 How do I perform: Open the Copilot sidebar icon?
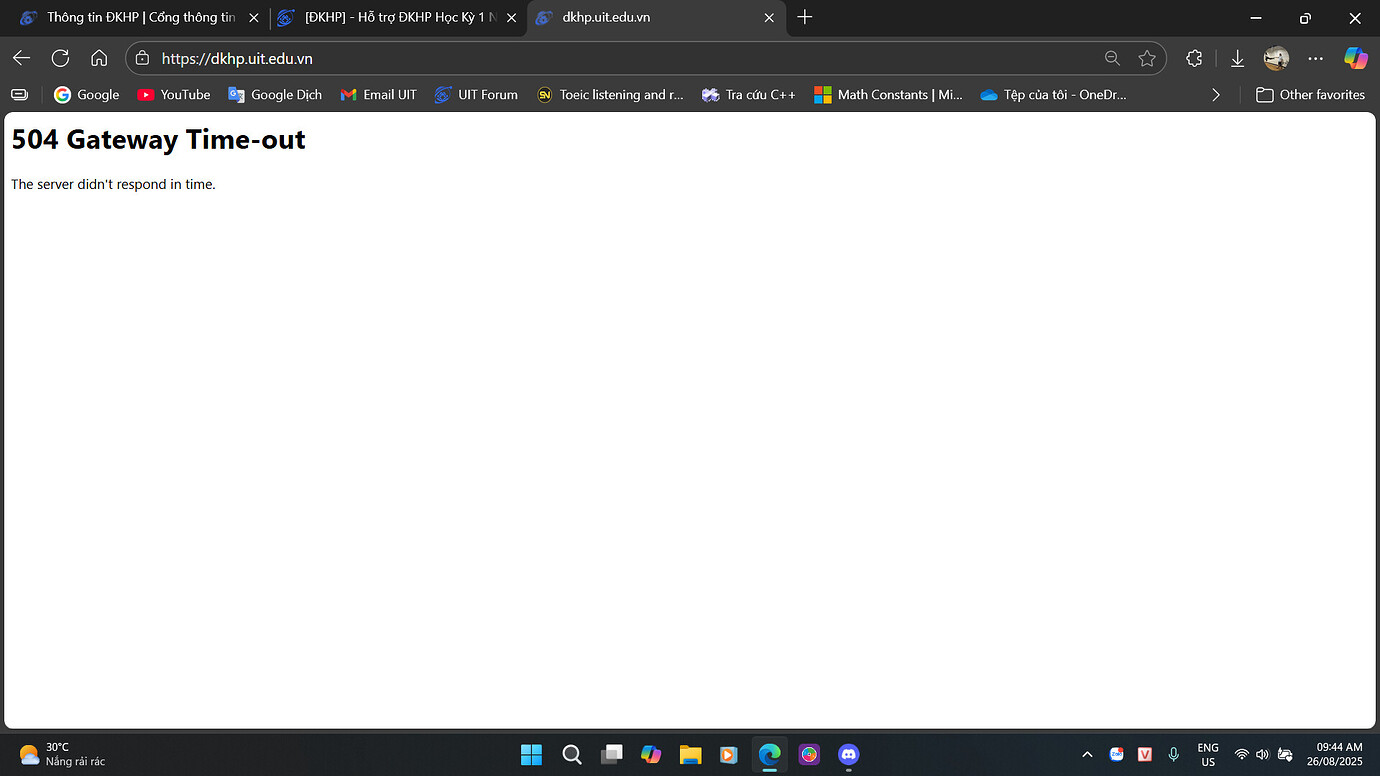[x=1356, y=58]
